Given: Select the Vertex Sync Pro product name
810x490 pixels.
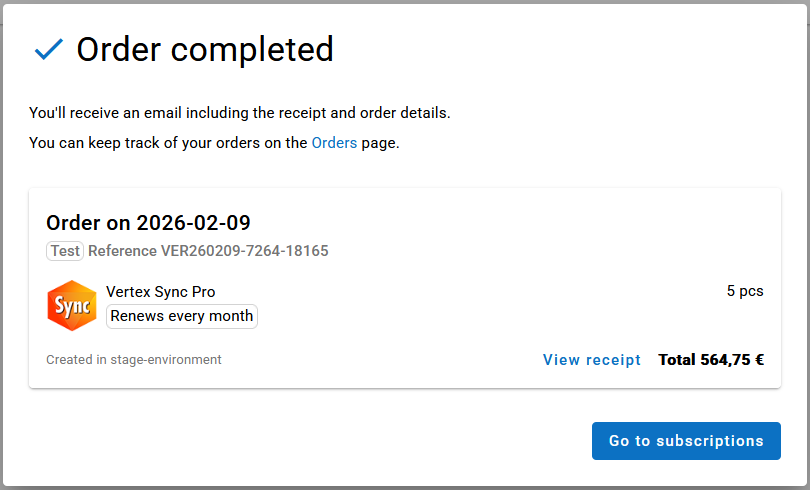Looking at the screenshot, I should click(x=160, y=292).
